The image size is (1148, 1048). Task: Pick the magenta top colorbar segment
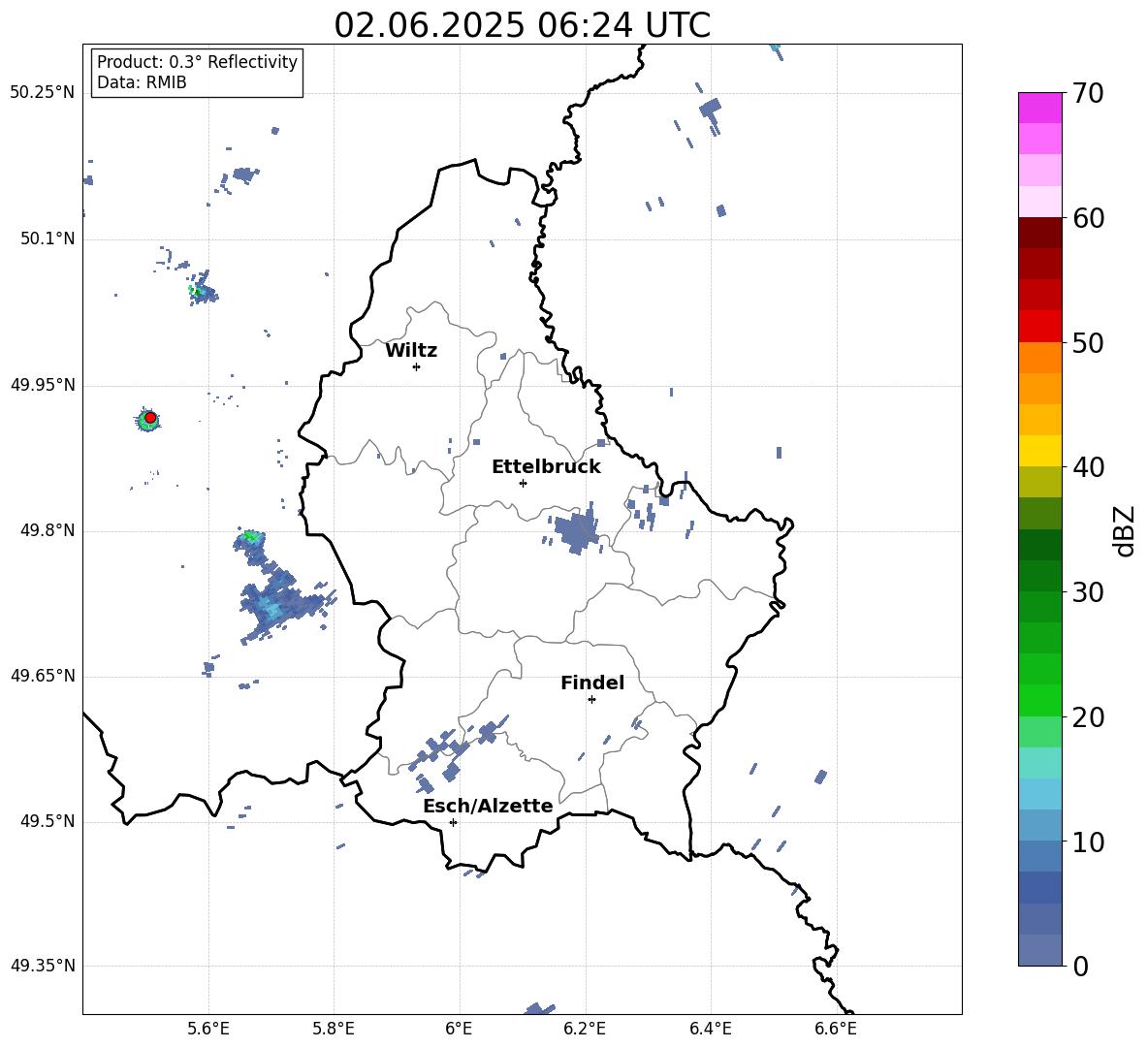1039,108
